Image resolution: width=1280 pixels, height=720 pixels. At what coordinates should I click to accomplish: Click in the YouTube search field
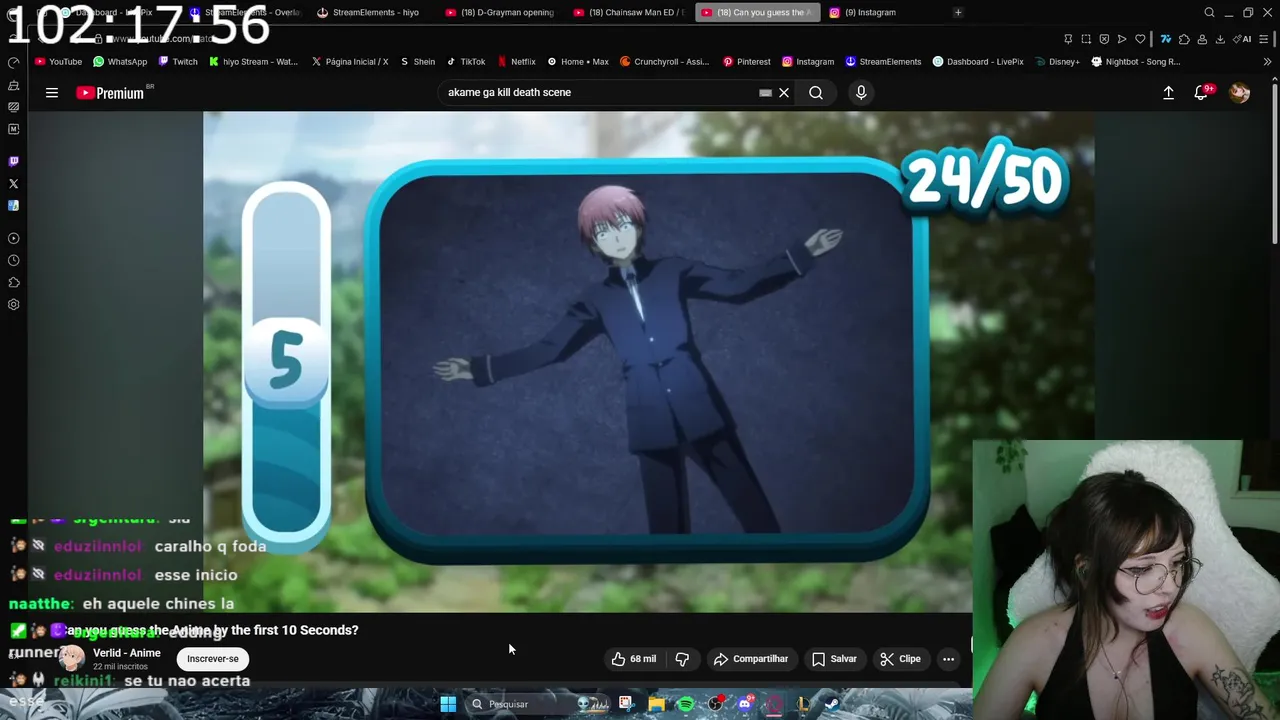click(x=600, y=92)
